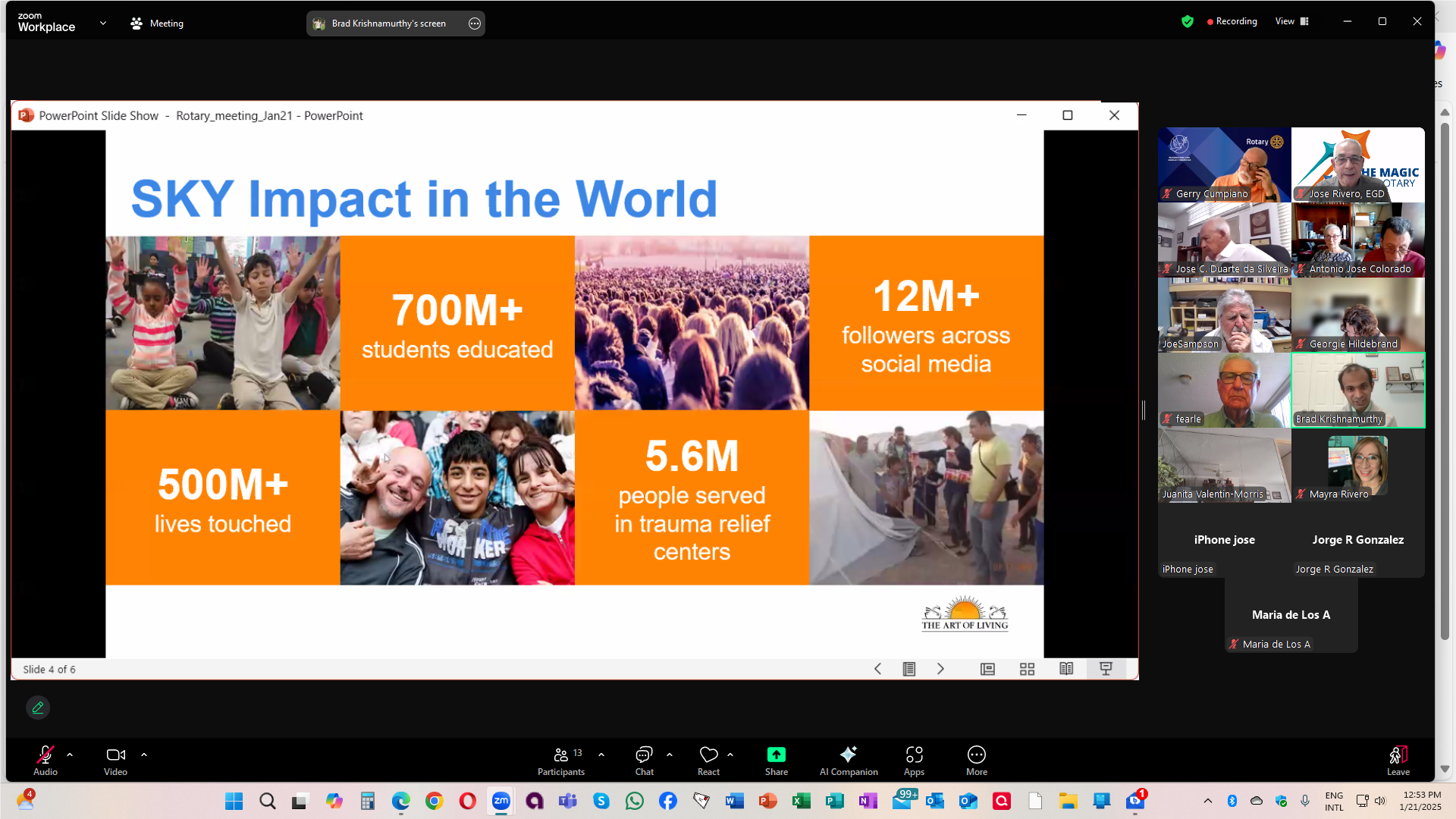Click the participant gallery vertical scrollbar
Viewport: 1456px width, 819px height.
click(1445, 379)
